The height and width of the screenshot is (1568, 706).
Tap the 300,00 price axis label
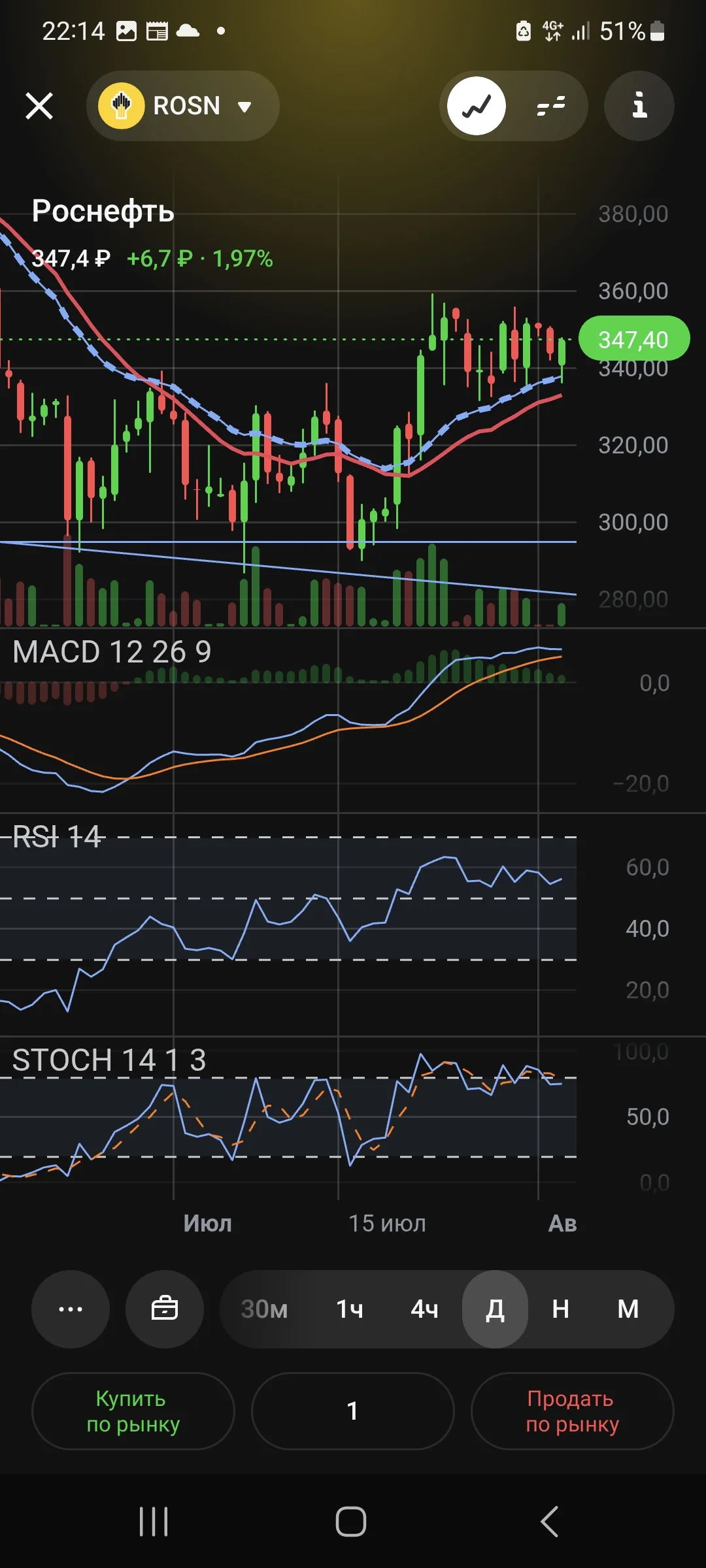[x=633, y=522]
